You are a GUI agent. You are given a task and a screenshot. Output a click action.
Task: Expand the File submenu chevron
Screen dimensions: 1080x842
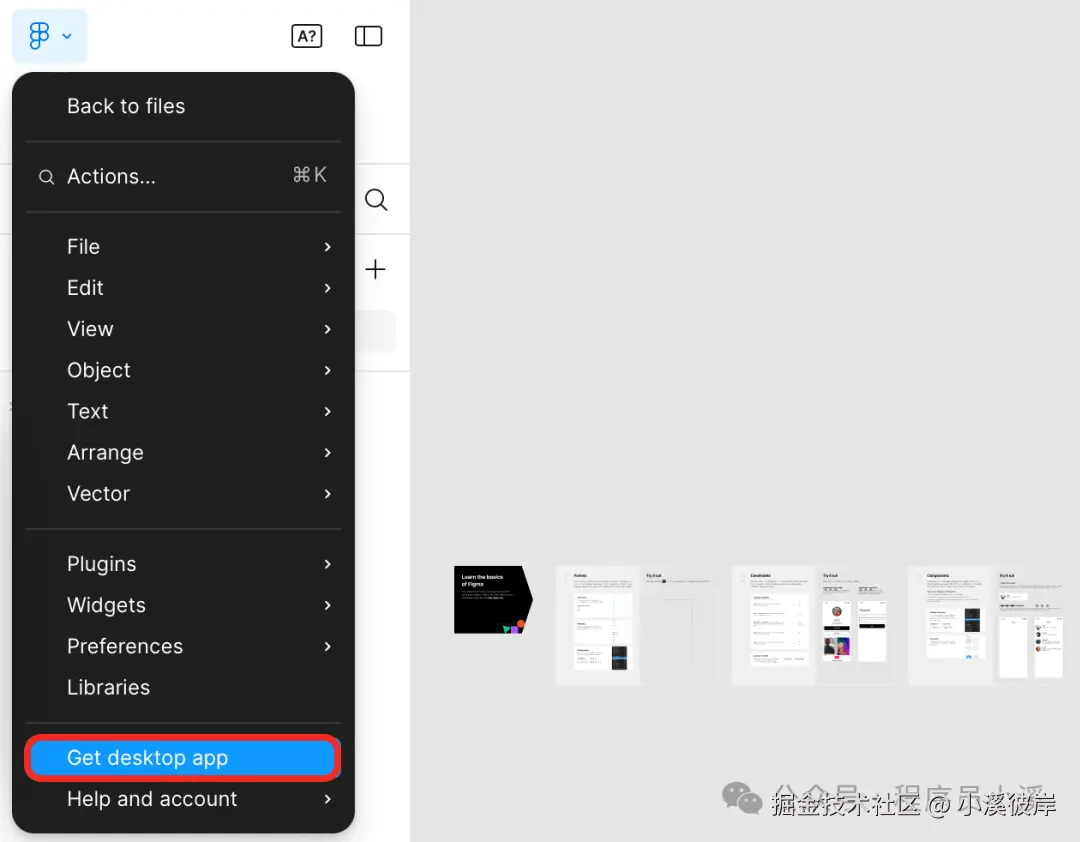(327, 247)
